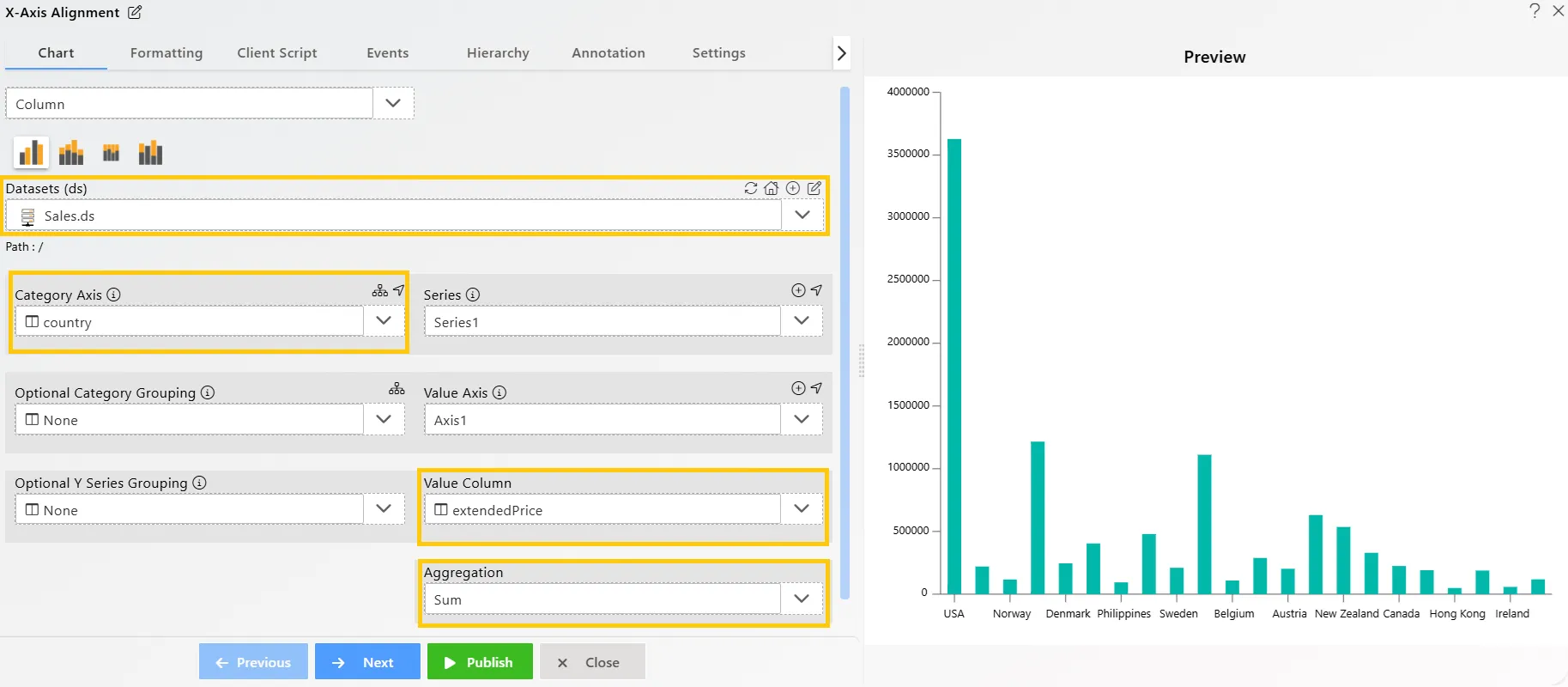
Task: Click Optional Y Series Grouping info icon
Action: click(199, 483)
